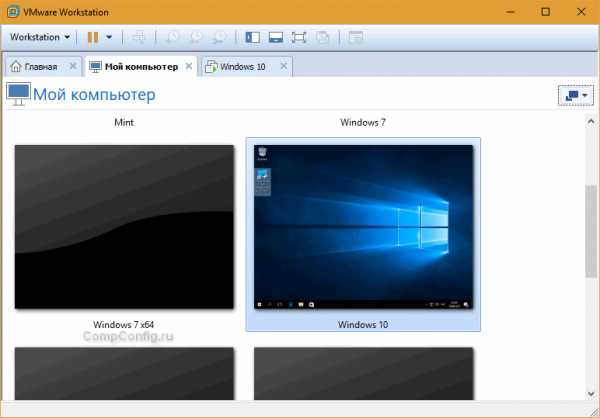
Task: Maximize the VMware Workstation window
Action: coord(546,12)
